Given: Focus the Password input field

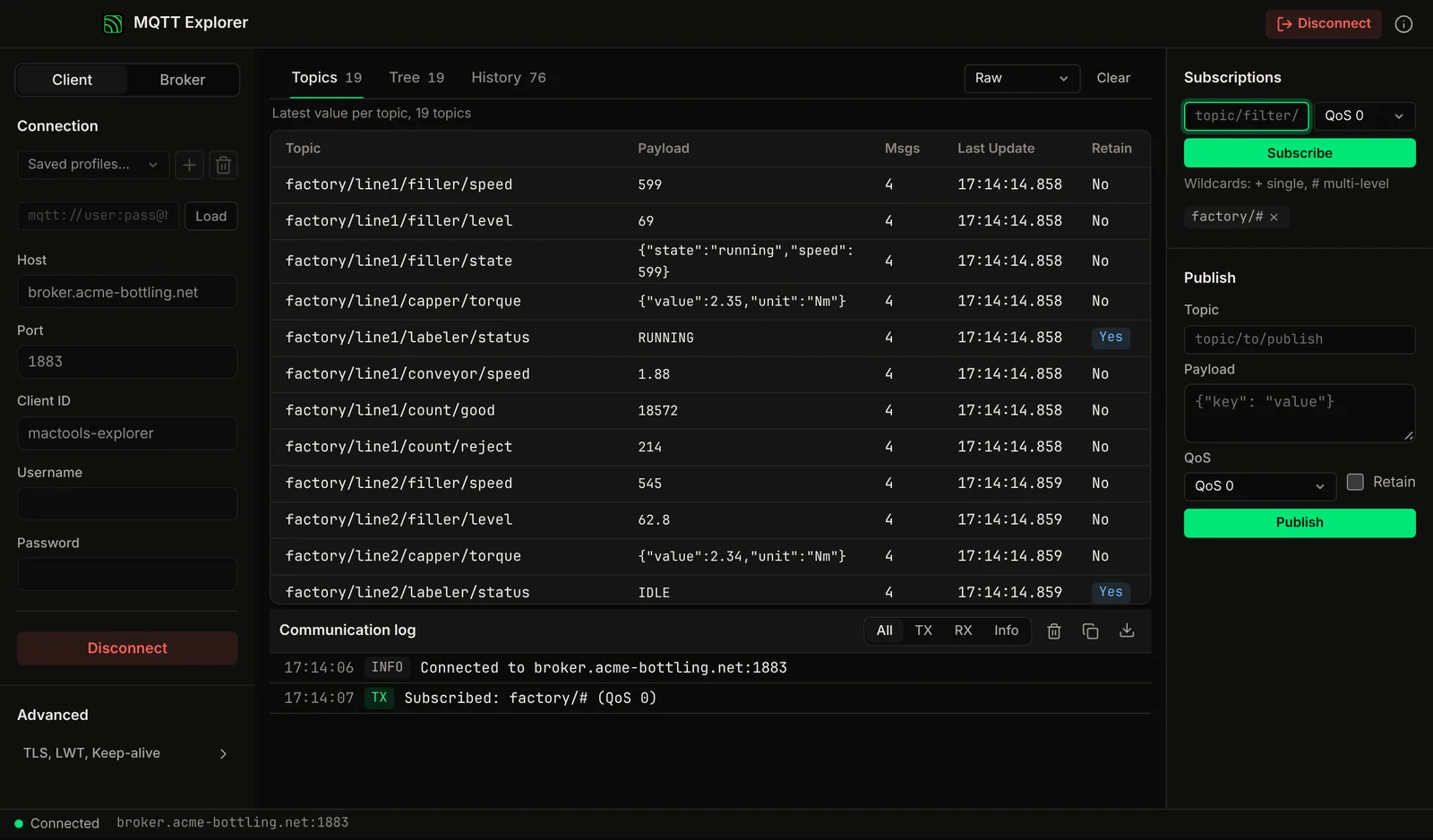Looking at the screenshot, I should click(x=127, y=575).
